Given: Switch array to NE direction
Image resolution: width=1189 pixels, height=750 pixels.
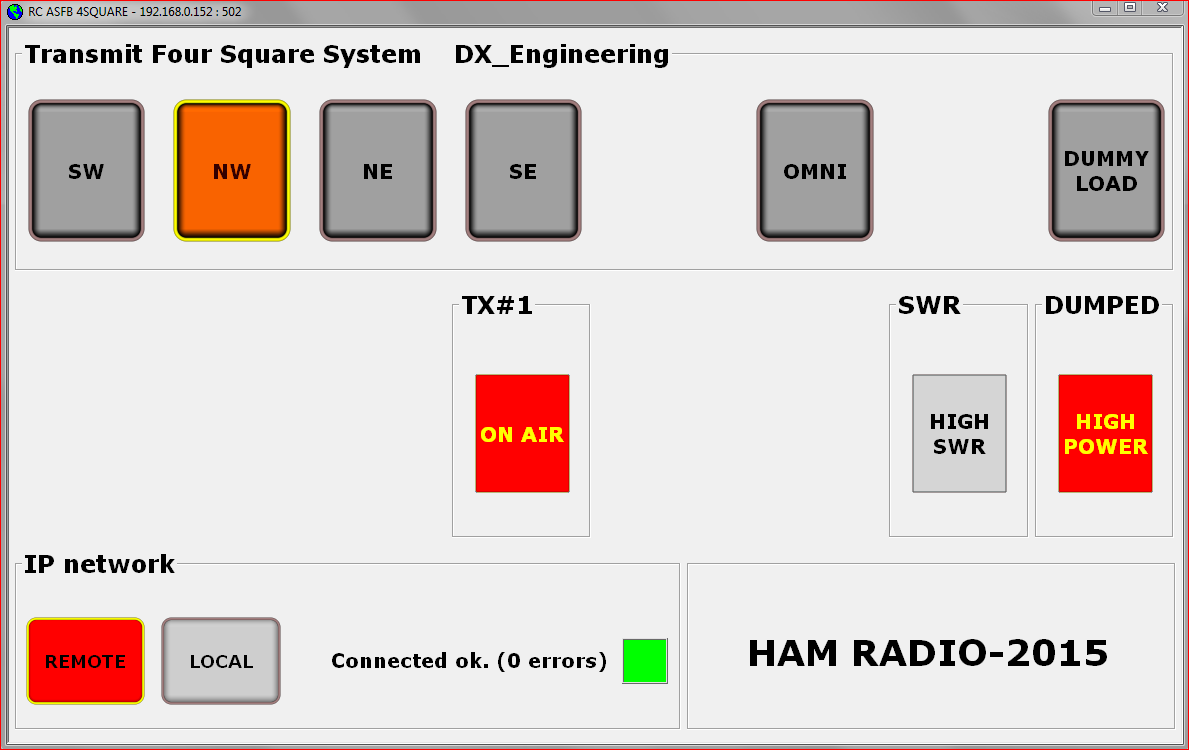Looking at the screenshot, I should pyautogui.click(x=378, y=171).
